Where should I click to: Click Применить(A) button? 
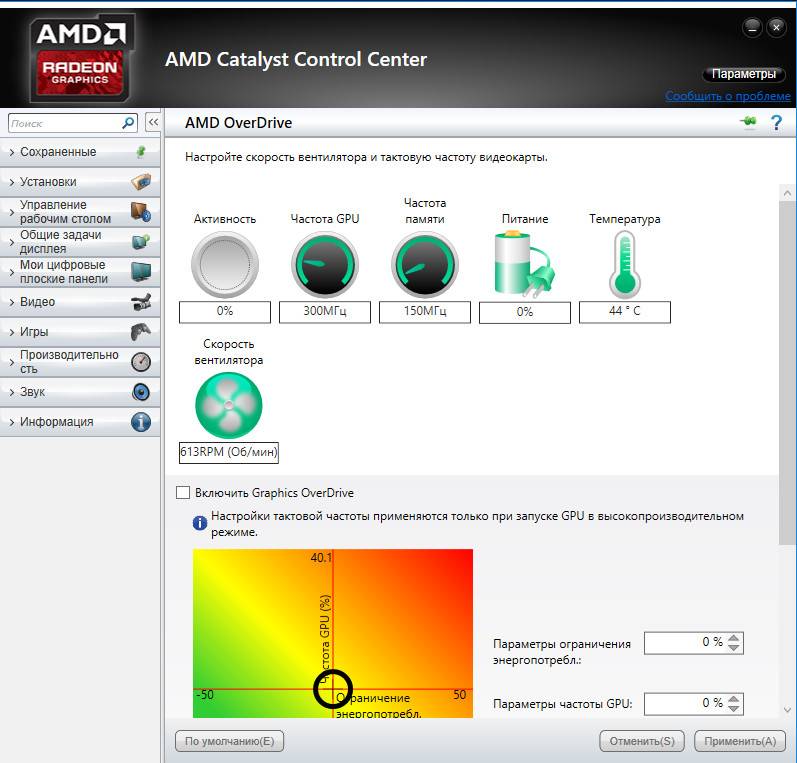[x=740, y=741]
